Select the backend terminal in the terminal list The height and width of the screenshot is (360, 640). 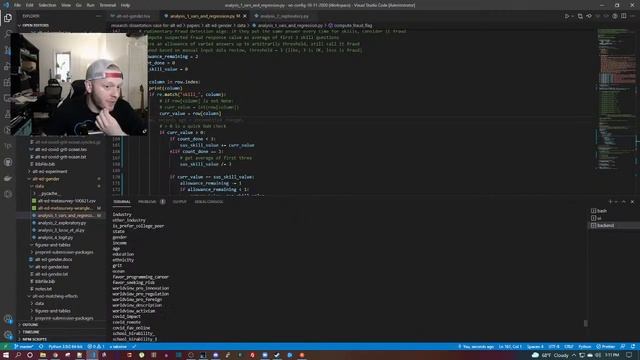[614, 225]
